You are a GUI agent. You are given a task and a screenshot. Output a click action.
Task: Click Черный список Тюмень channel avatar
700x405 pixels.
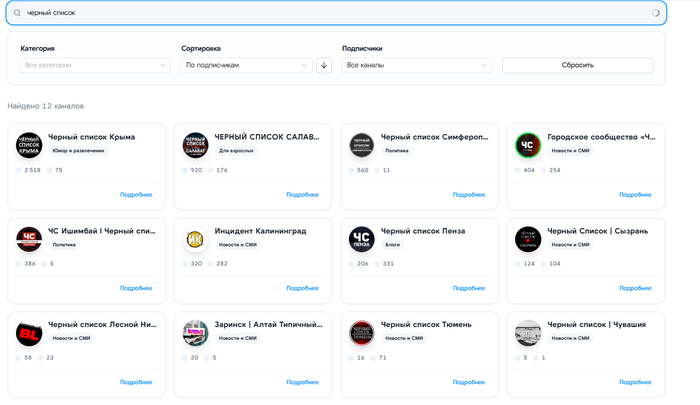click(x=361, y=333)
